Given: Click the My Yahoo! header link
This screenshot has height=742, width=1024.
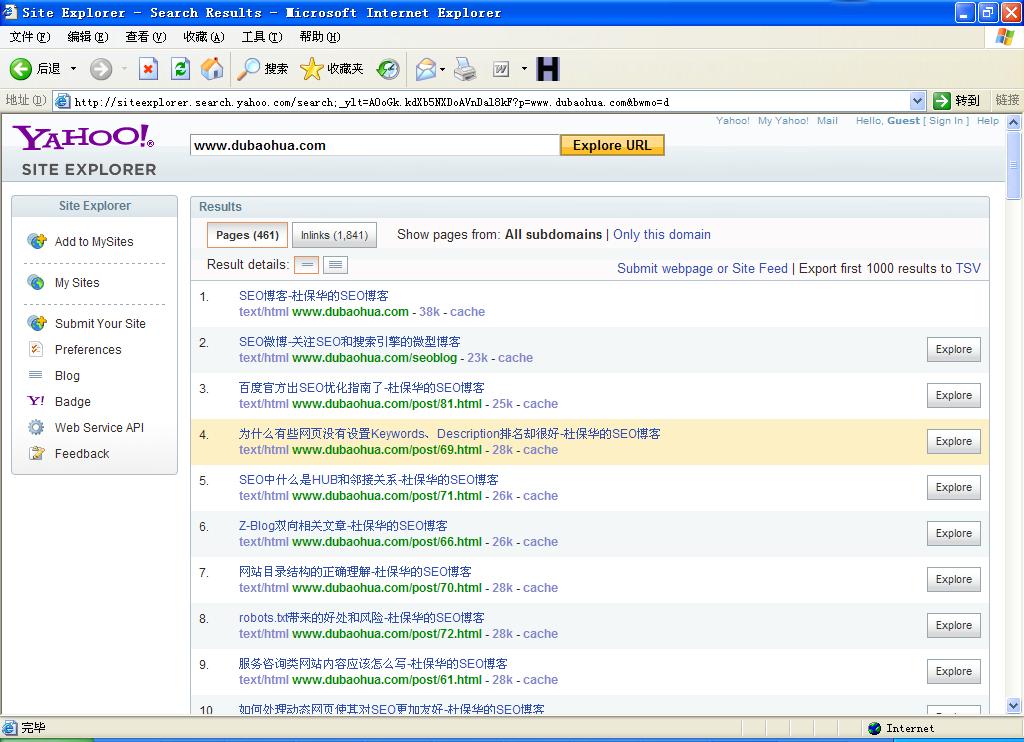Looking at the screenshot, I should pyautogui.click(x=783, y=121).
